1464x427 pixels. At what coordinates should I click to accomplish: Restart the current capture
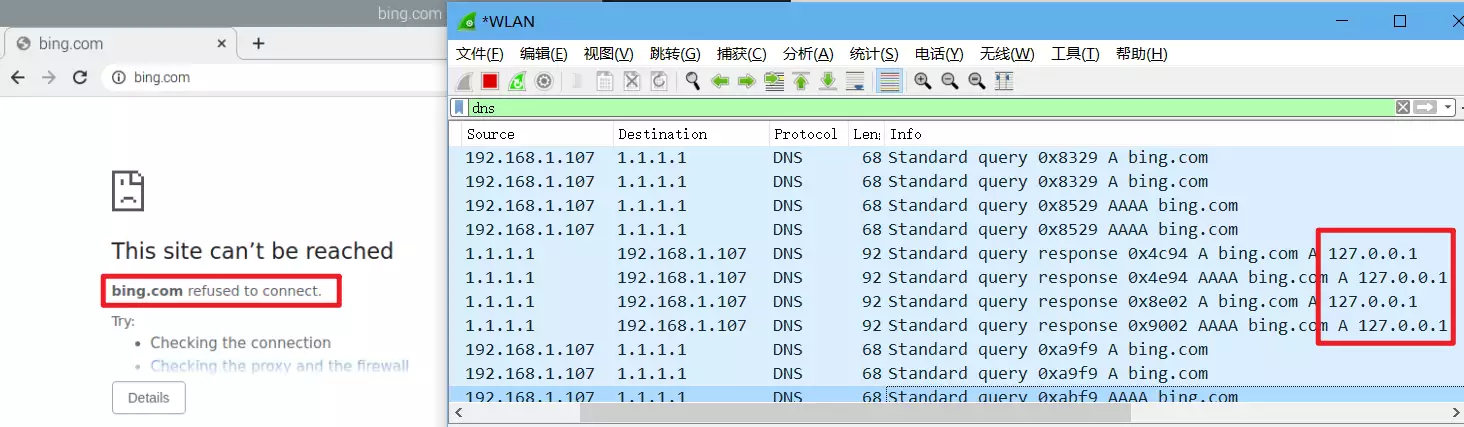coord(517,82)
